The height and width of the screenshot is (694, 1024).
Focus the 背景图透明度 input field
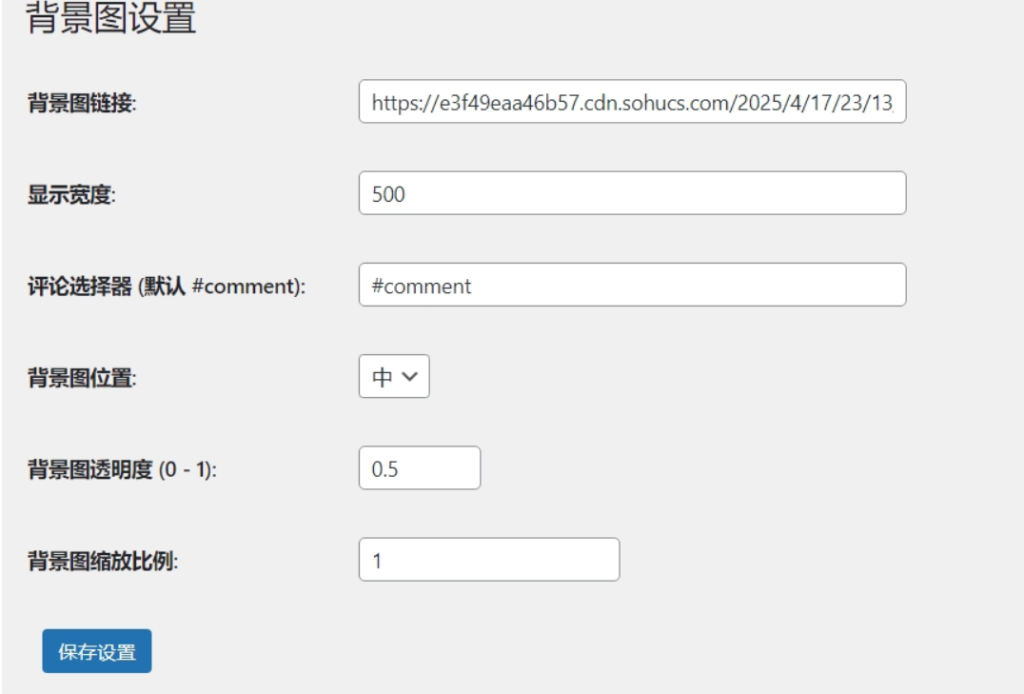click(x=419, y=468)
